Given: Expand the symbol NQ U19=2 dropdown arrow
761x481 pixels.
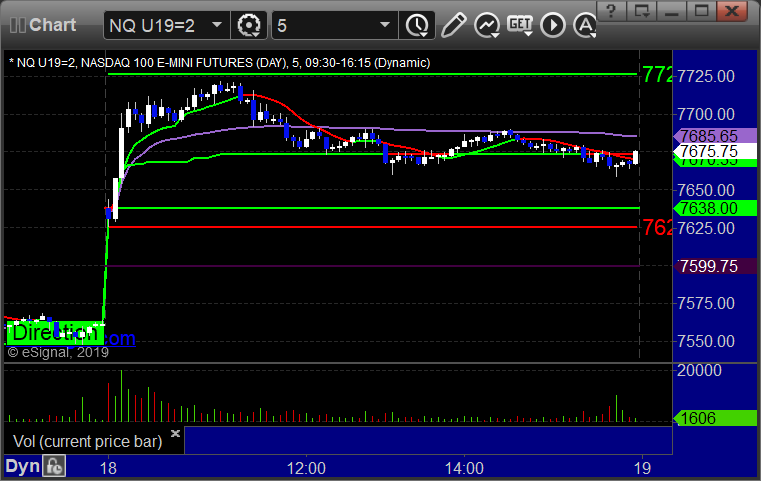Looking at the screenshot, I should (x=217, y=24).
